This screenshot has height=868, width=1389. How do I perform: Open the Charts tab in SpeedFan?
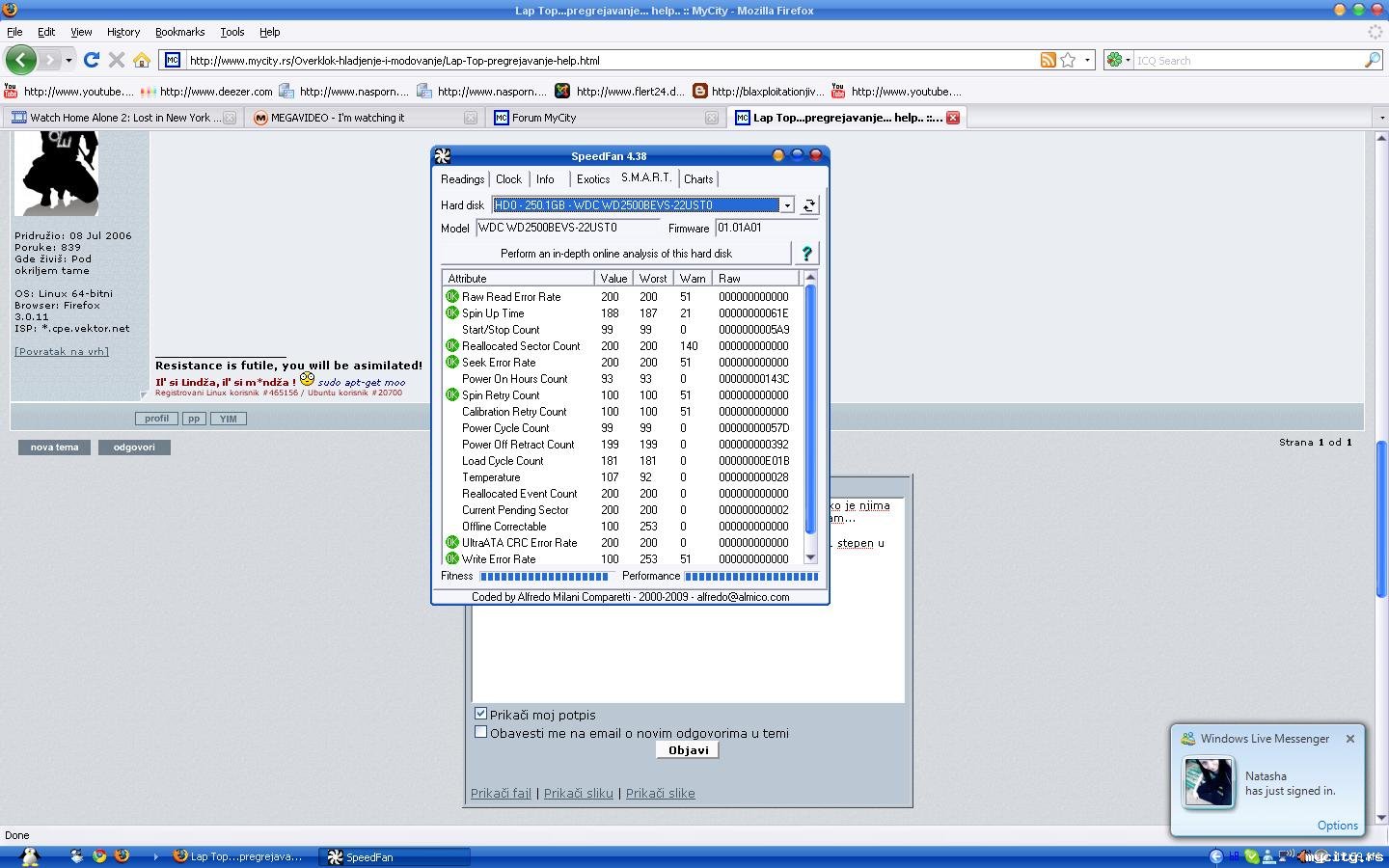(698, 179)
